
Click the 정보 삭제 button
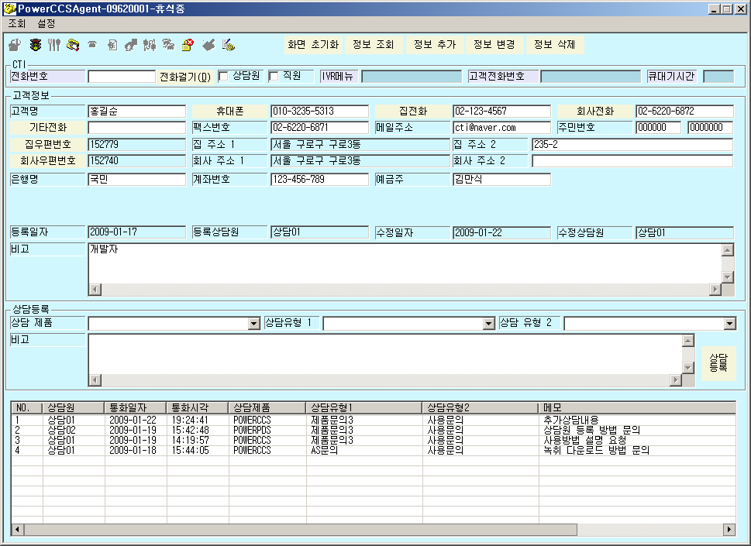554,45
